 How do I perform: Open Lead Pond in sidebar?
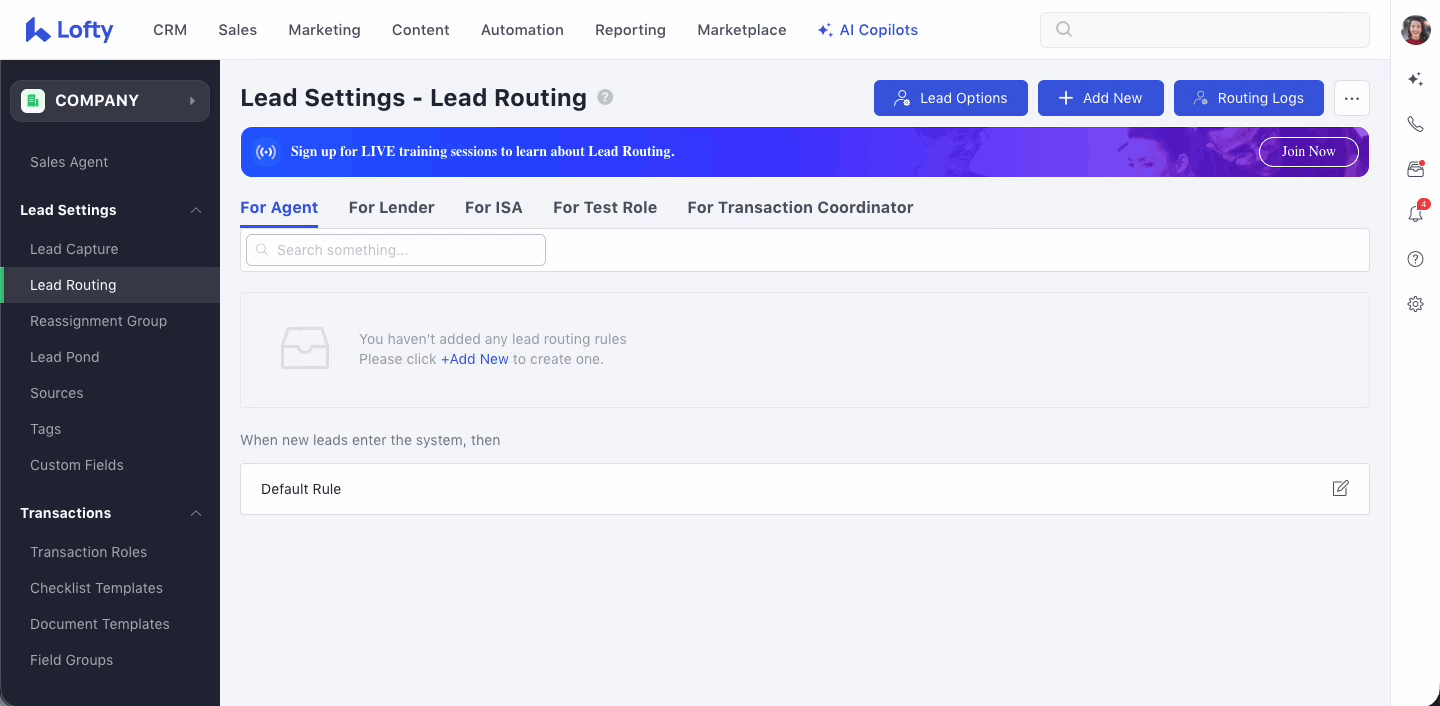(65, 357)
